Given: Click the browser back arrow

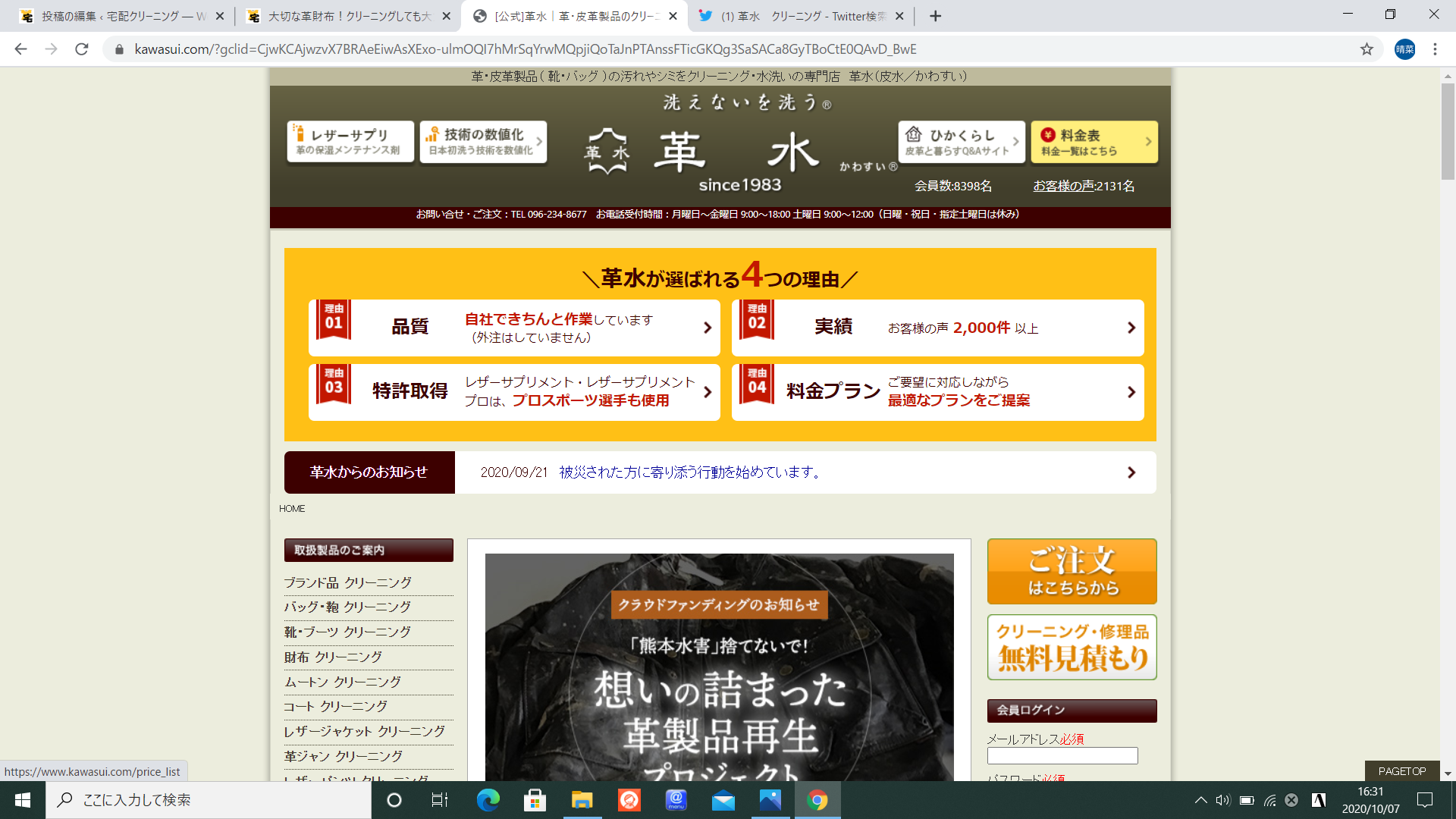Looking at the screenshot, I should point(20,49).
